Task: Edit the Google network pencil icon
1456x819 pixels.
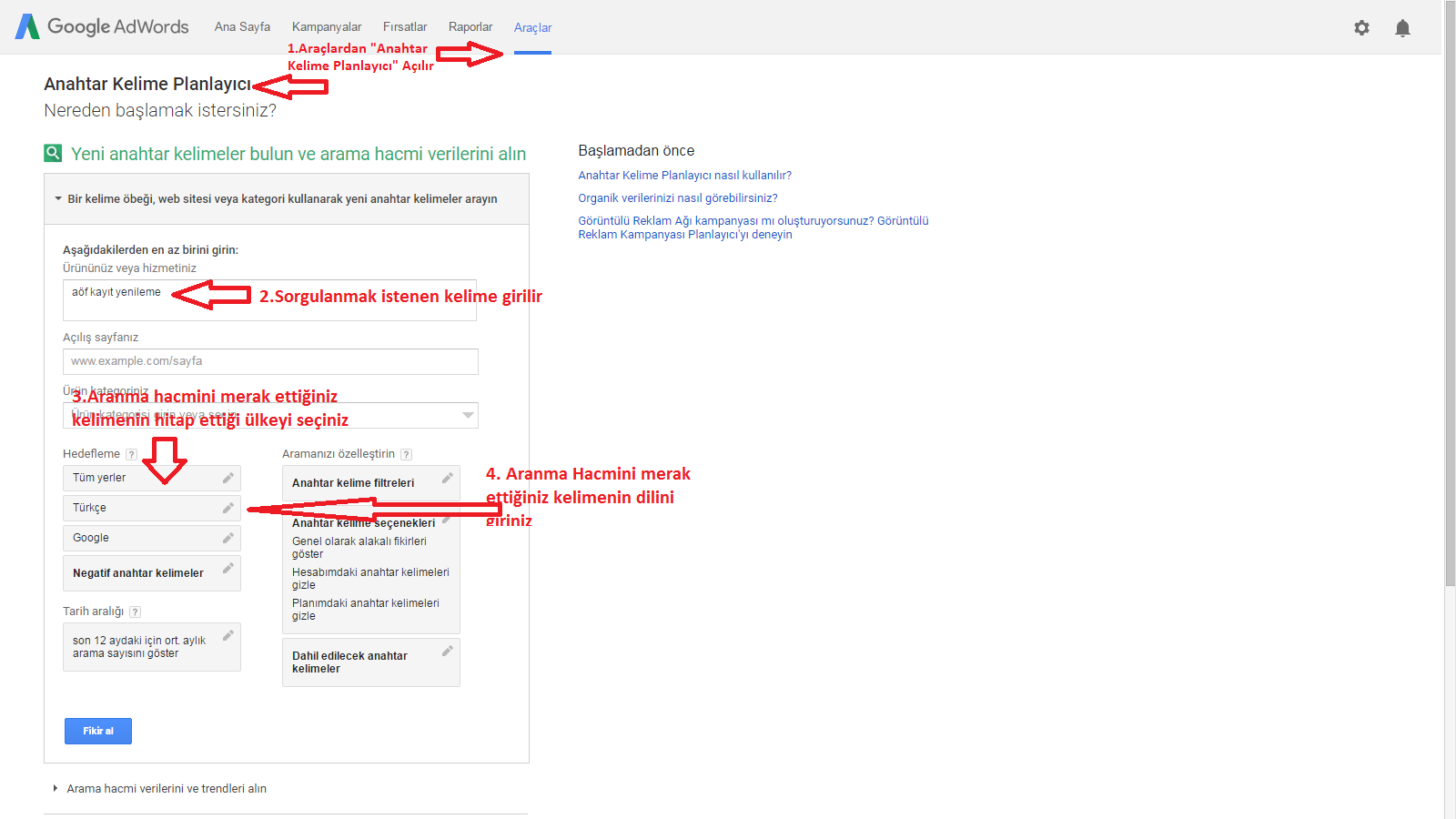Action: [228, 538]
